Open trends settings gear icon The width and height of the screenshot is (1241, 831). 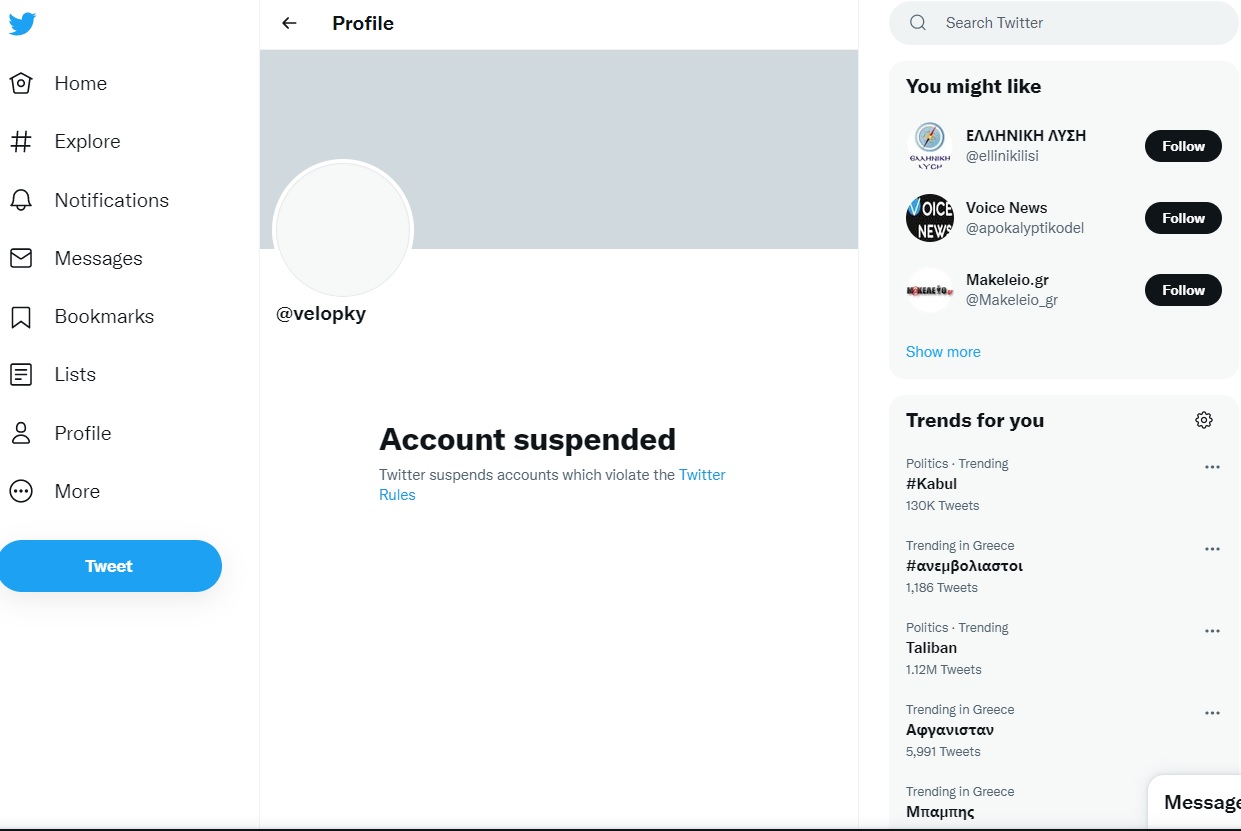click(x=1204, y=420)
